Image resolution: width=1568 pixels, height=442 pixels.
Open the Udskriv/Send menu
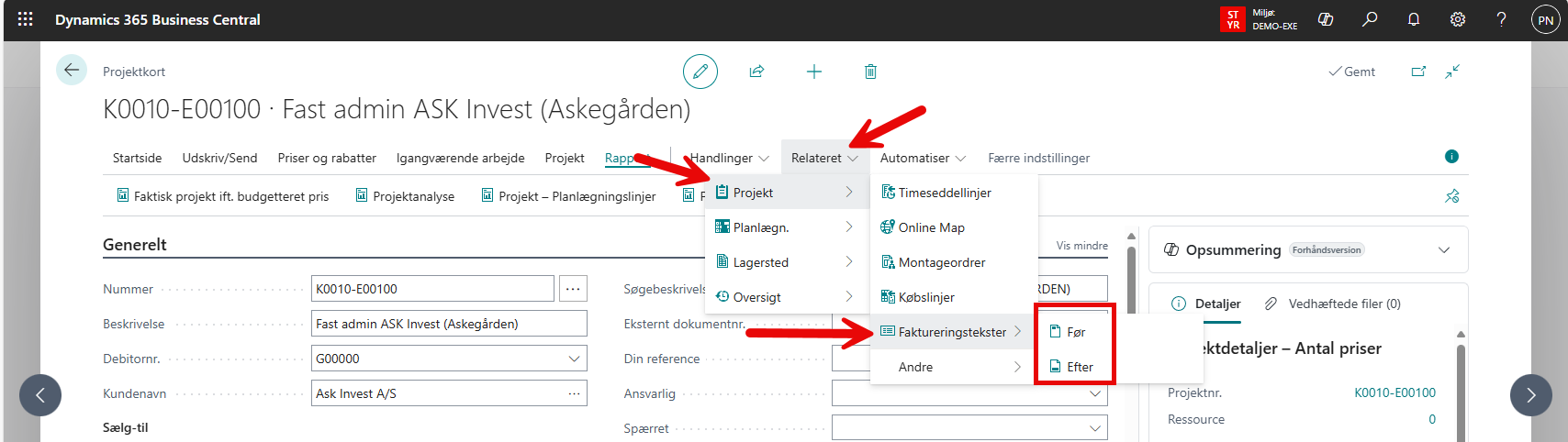[219, 158]
